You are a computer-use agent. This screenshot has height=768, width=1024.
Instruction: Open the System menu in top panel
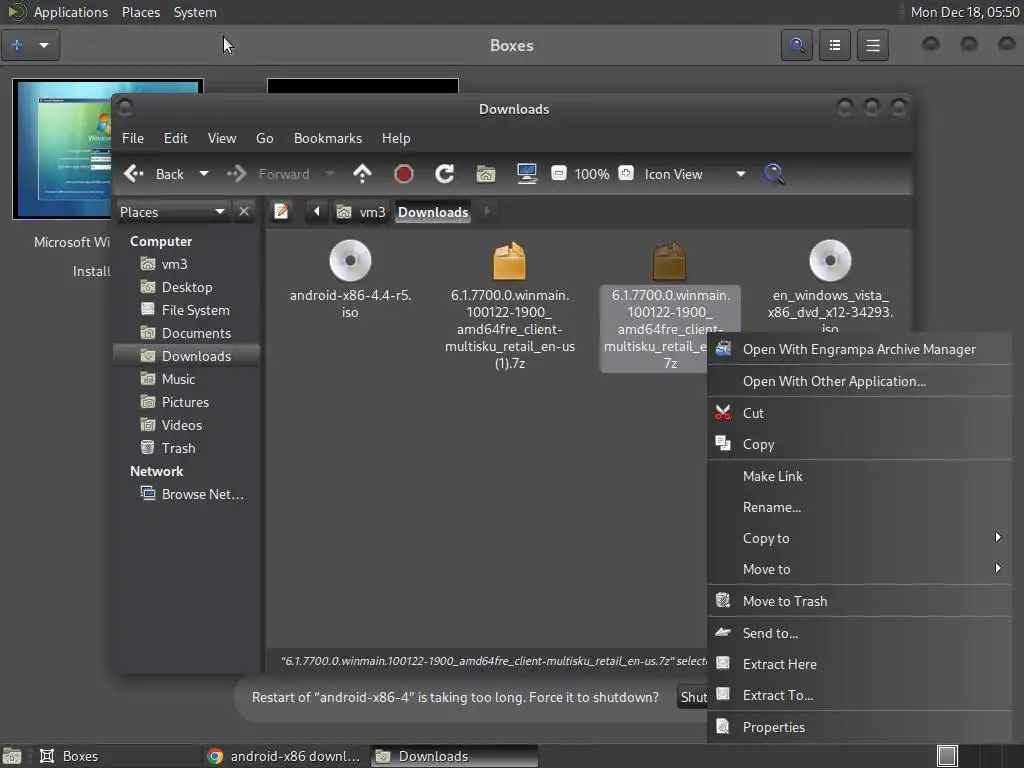[x=195, y=12]
